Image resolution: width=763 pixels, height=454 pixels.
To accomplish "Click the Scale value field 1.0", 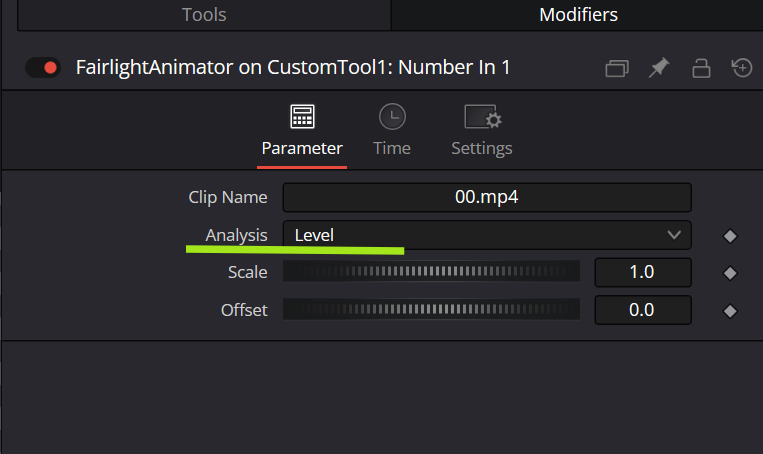I will 643,272.
